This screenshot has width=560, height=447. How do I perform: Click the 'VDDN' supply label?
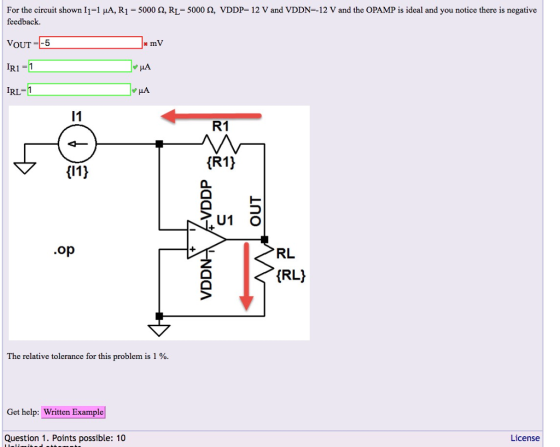[x=206, y=280]
